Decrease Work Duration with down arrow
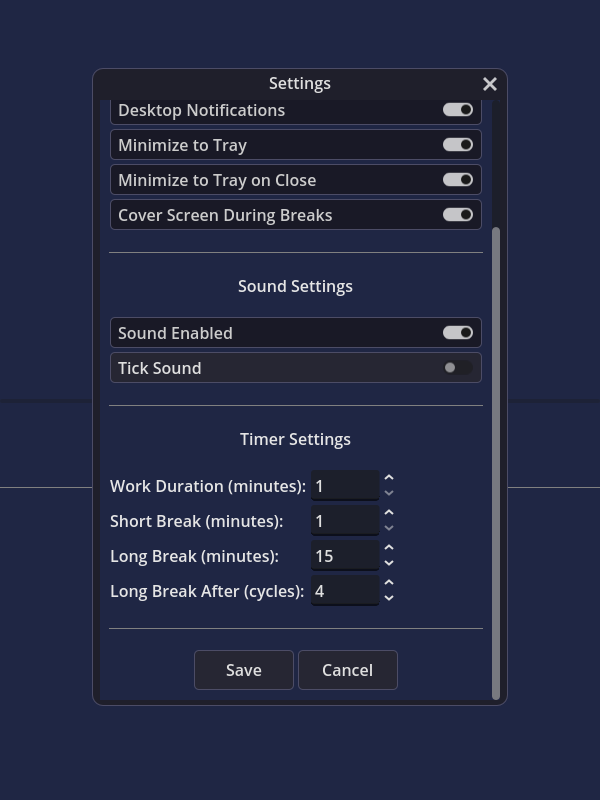Screen dimensions: 600x800 [389, 493]
